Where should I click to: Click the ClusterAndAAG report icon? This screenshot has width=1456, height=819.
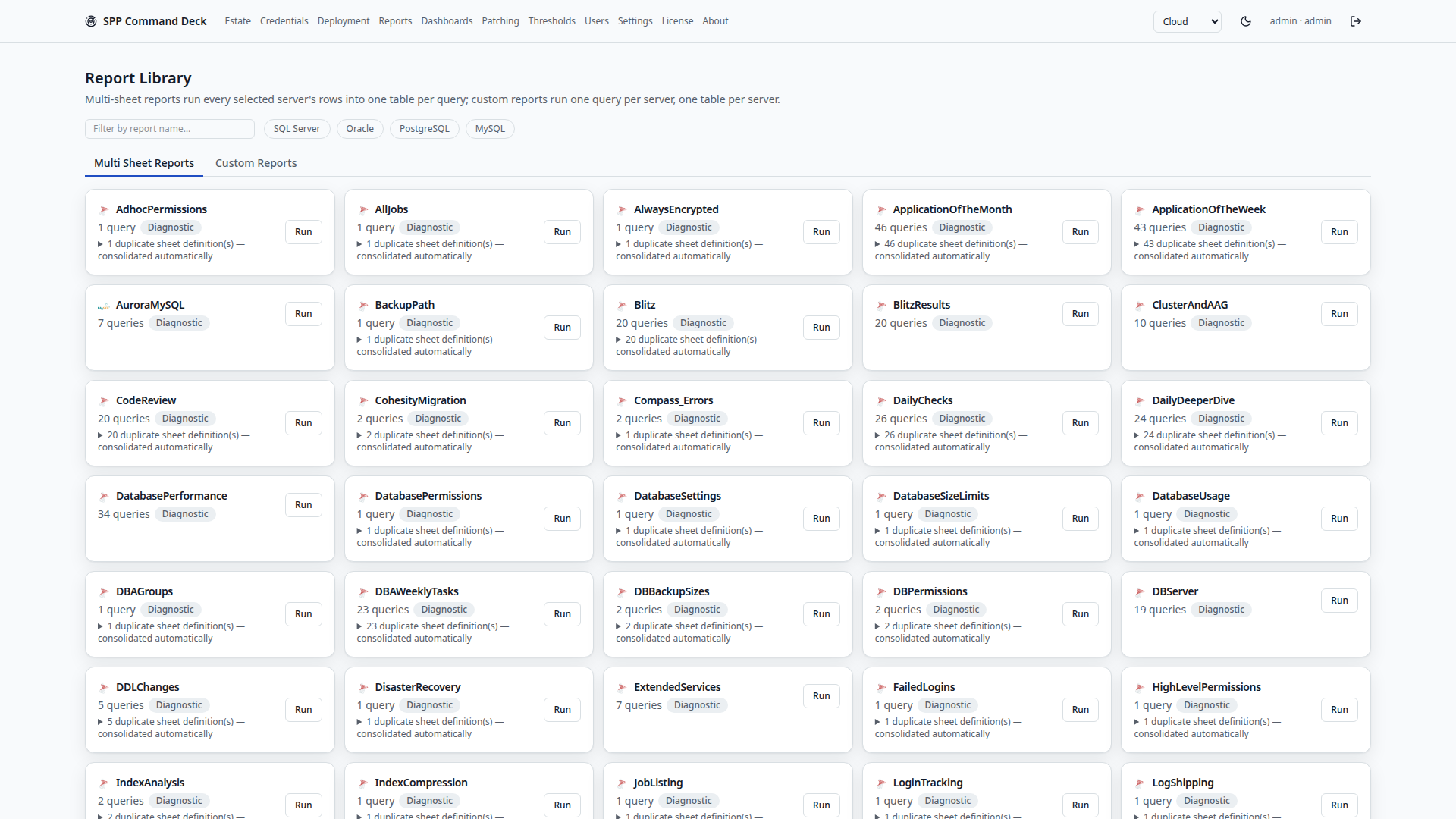point(1141,306)
